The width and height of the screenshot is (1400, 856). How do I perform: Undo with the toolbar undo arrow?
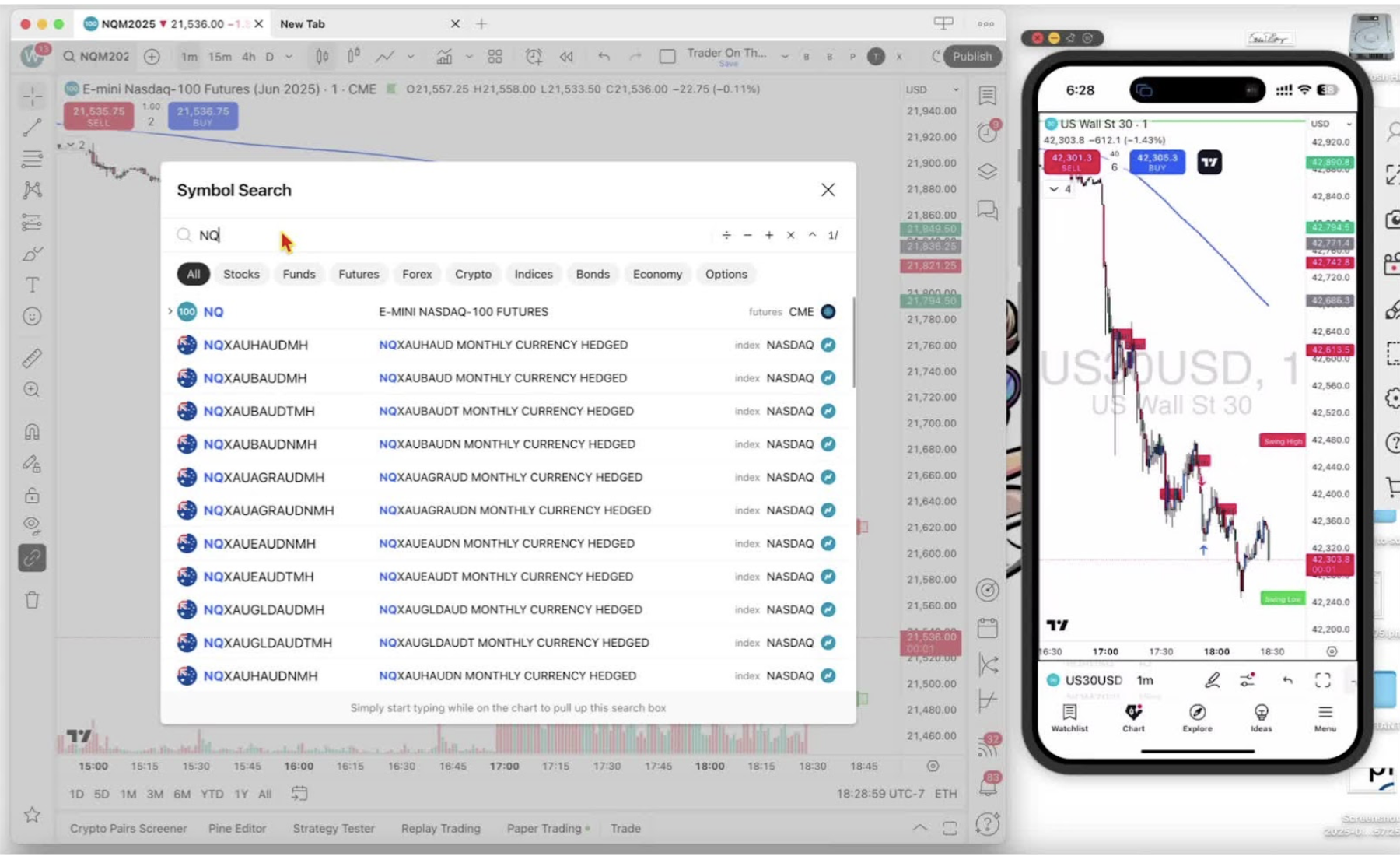click(x=604, y=57)
